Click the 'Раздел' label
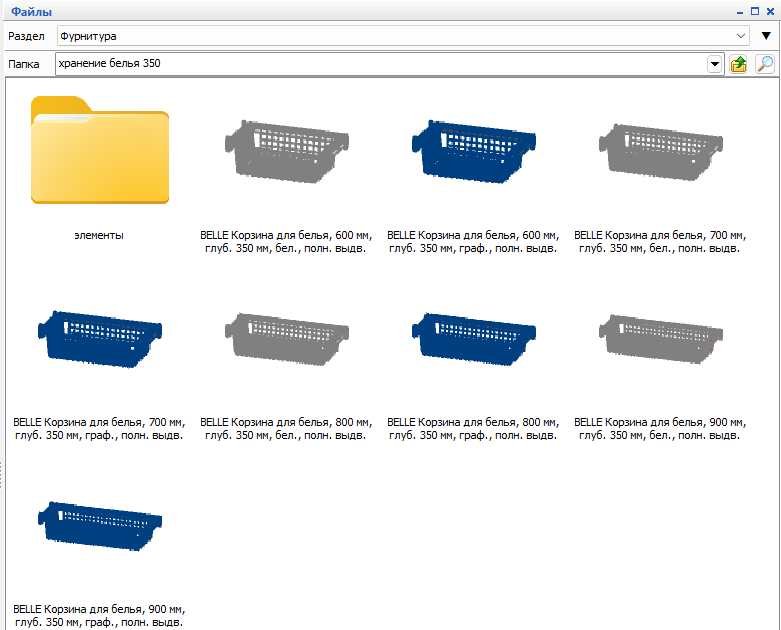 (26, 36)
